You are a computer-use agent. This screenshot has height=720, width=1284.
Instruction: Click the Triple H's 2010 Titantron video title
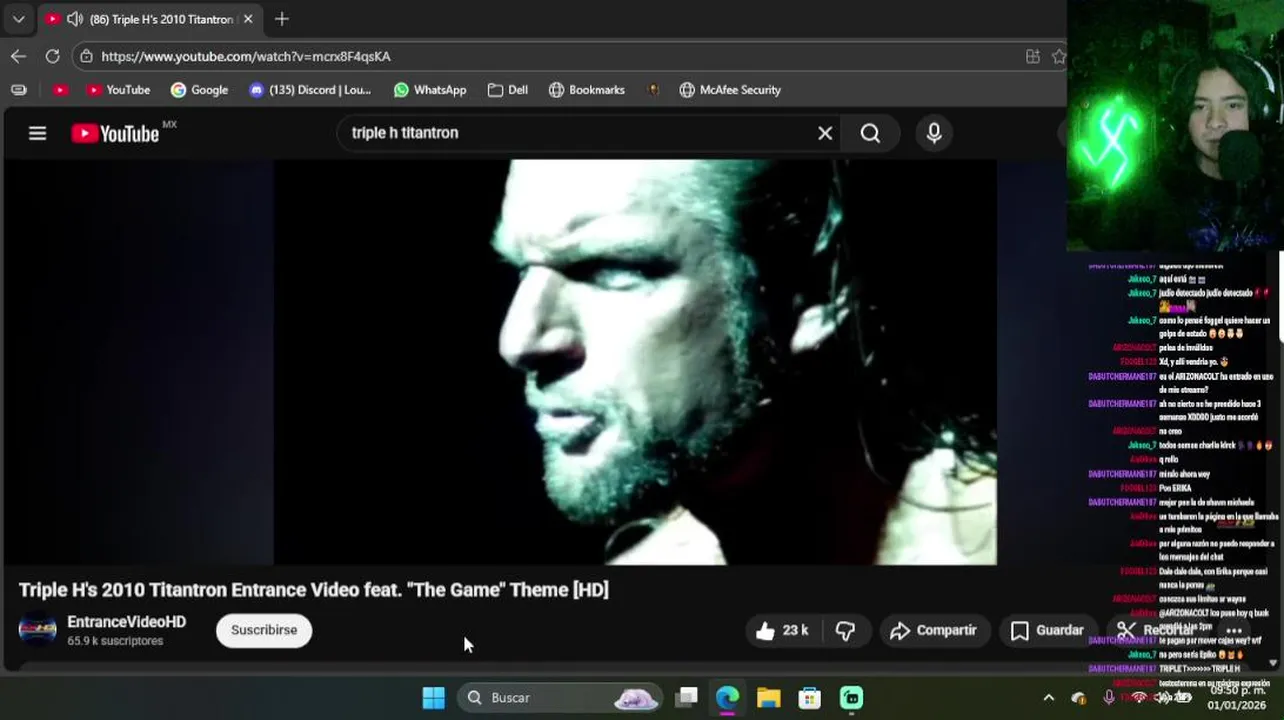pyautogui.click(x=313, y=590)
